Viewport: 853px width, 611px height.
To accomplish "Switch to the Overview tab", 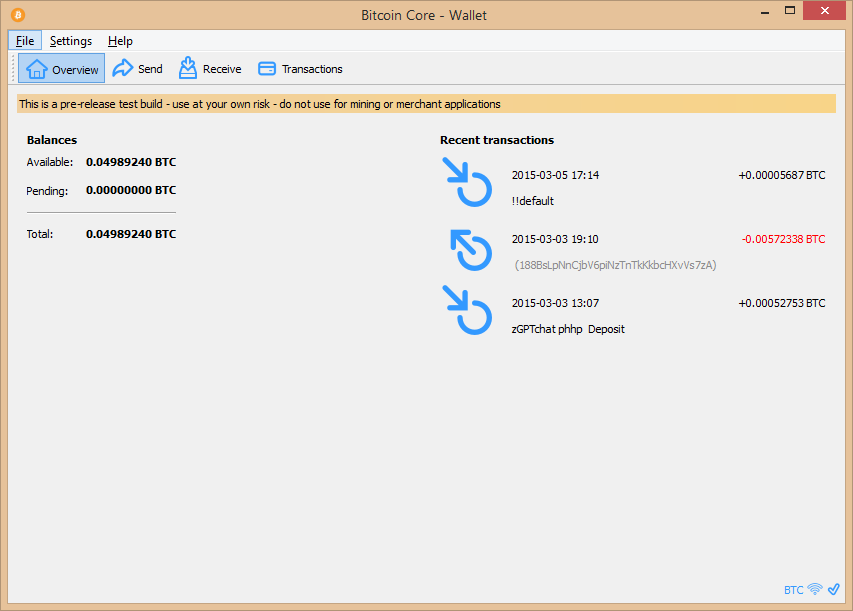I will click(61, 69).
